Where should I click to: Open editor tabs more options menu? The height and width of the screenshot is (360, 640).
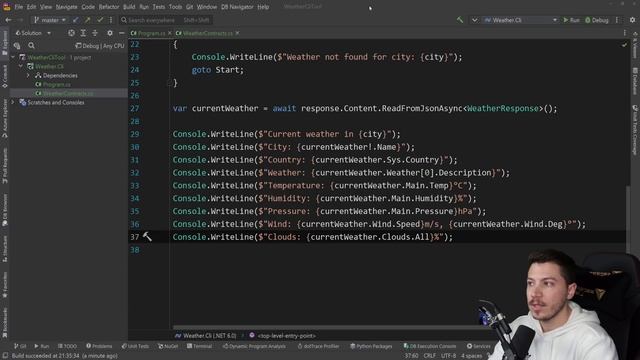pos(624,33)
